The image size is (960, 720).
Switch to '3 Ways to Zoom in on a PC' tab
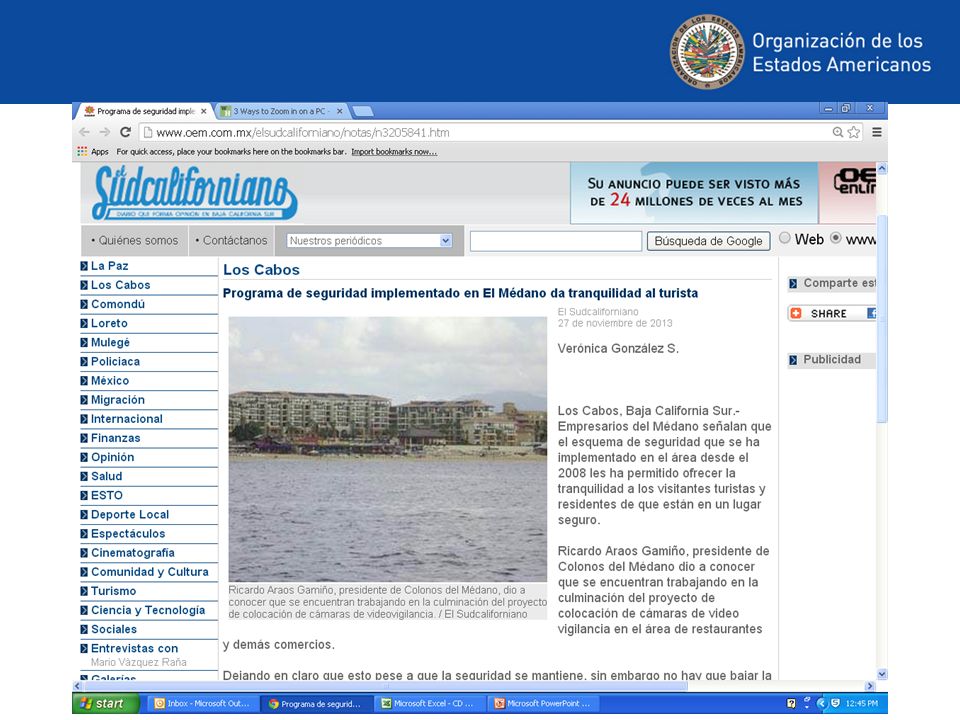pos(280,111)
